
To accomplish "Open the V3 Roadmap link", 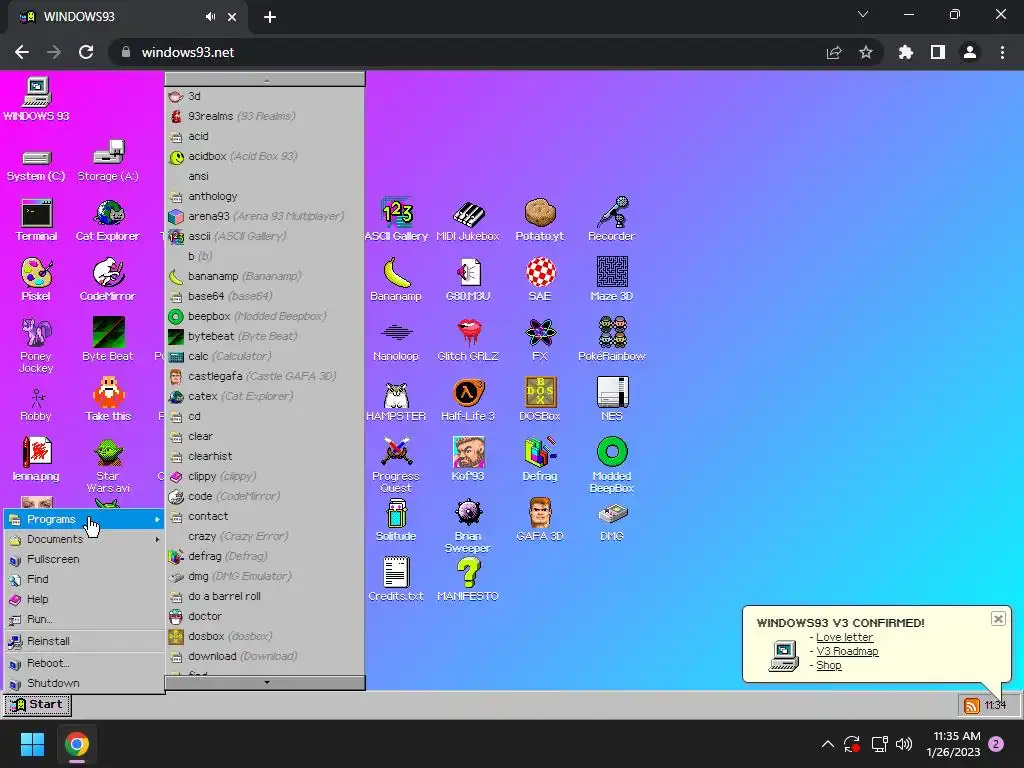I will pos(847,651).
